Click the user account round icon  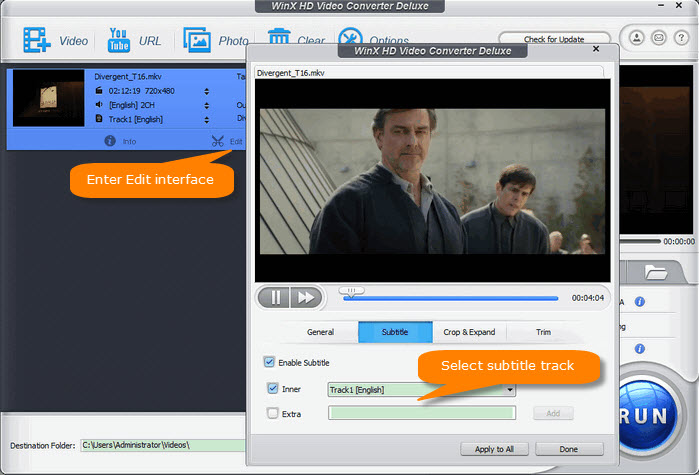(637, 38)
